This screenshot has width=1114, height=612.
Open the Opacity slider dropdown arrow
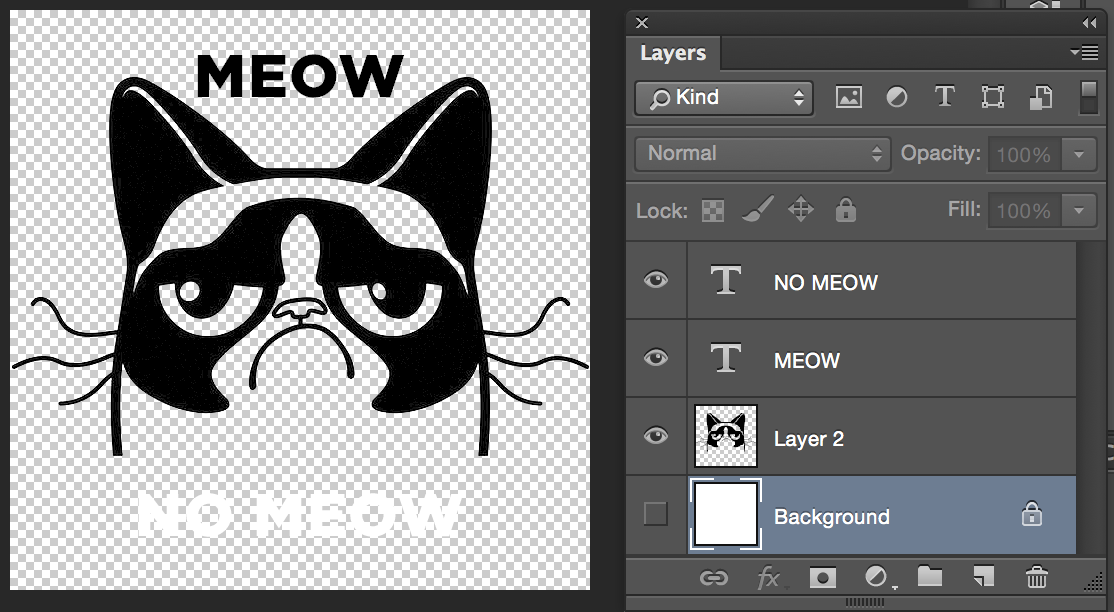pos(1079,154)
